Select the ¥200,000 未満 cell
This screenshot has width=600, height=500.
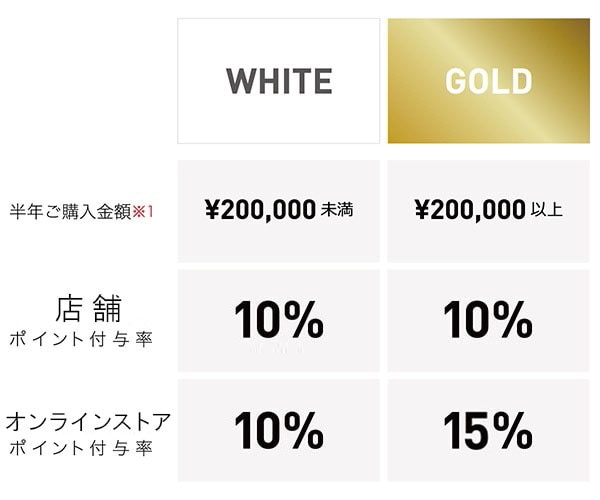[279, 211]
